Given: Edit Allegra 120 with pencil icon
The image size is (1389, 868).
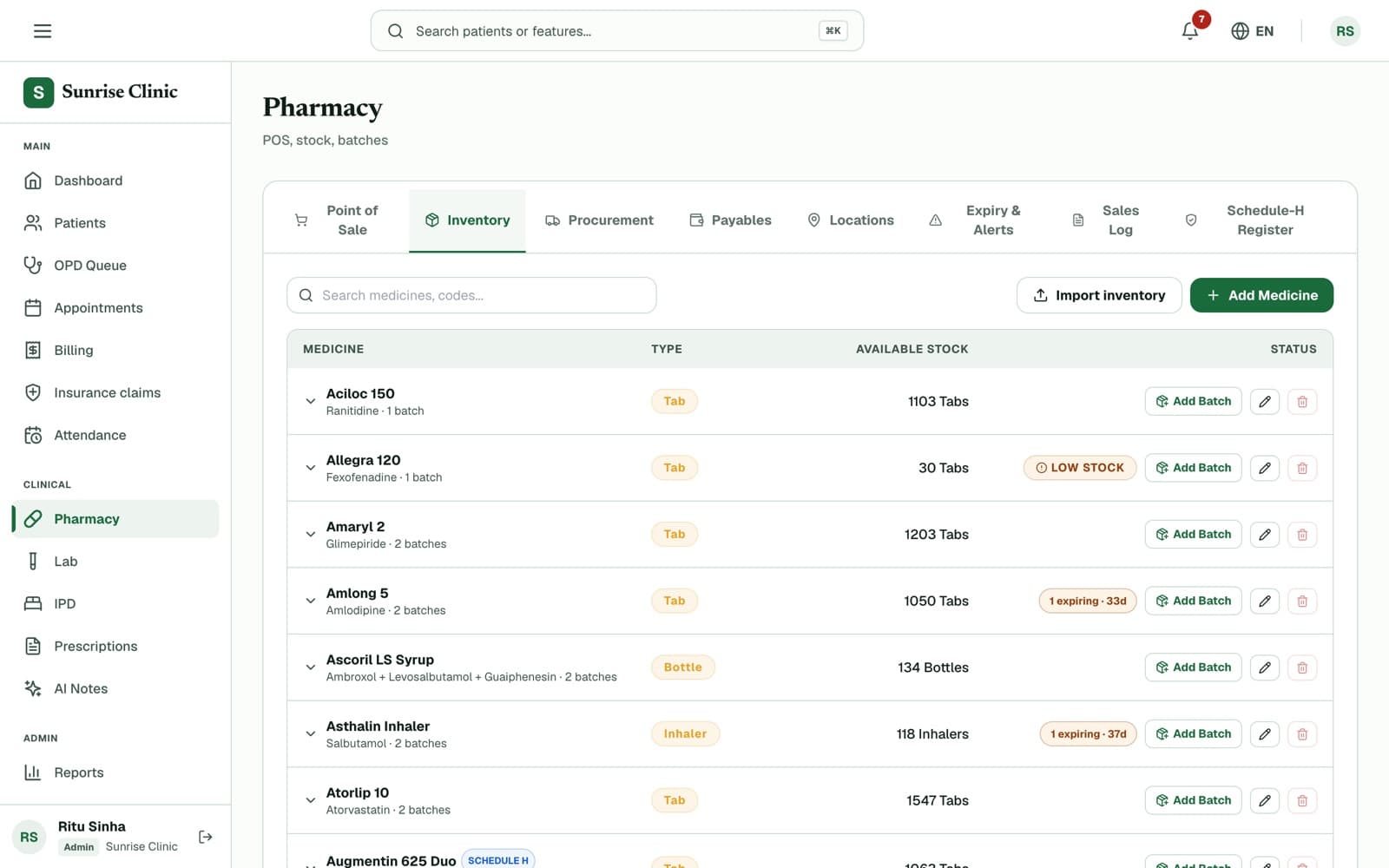Looking at the screenshot, I should (1265, 468).
